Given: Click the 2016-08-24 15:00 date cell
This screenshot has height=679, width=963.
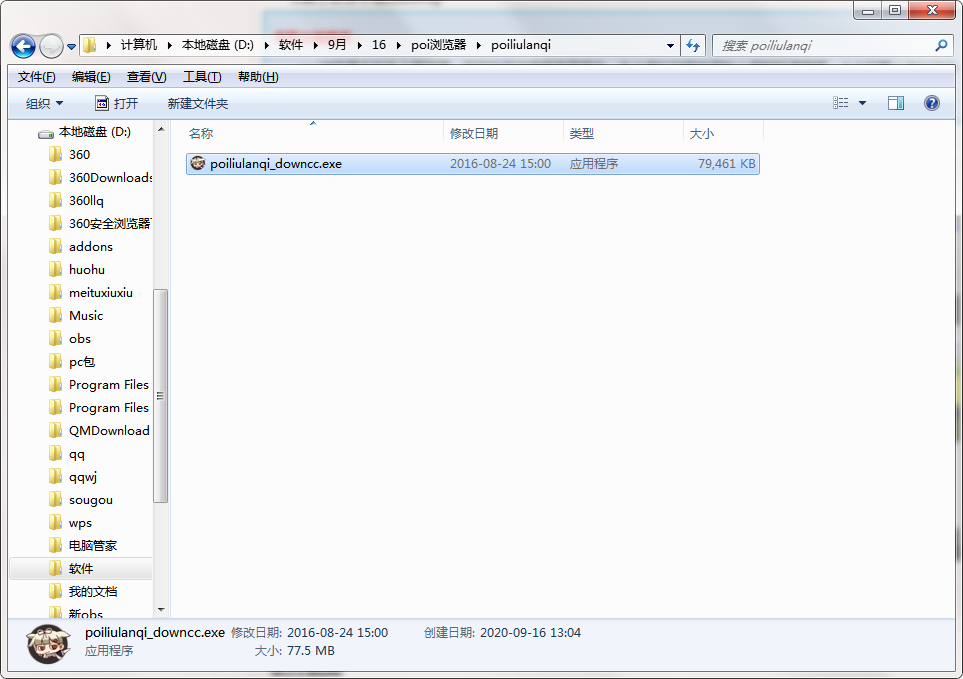Looking at the screenshot, I should 500,164.
